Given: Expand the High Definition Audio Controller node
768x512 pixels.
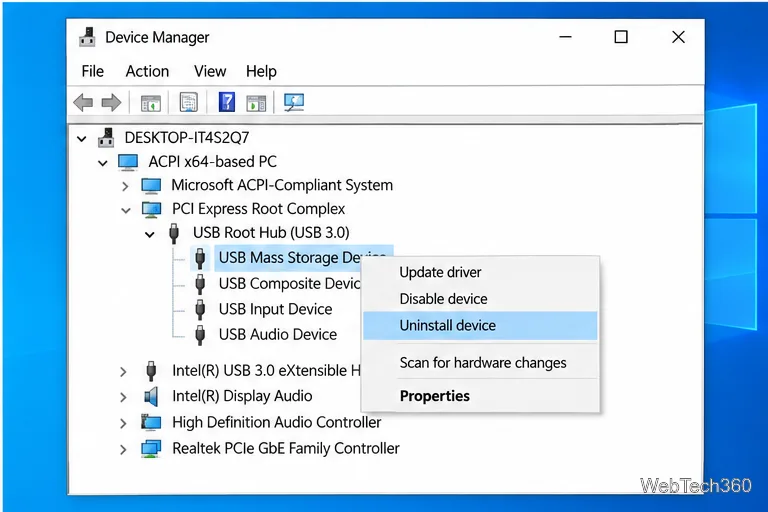Looking at the screenshot, I should tap(123, 423).
